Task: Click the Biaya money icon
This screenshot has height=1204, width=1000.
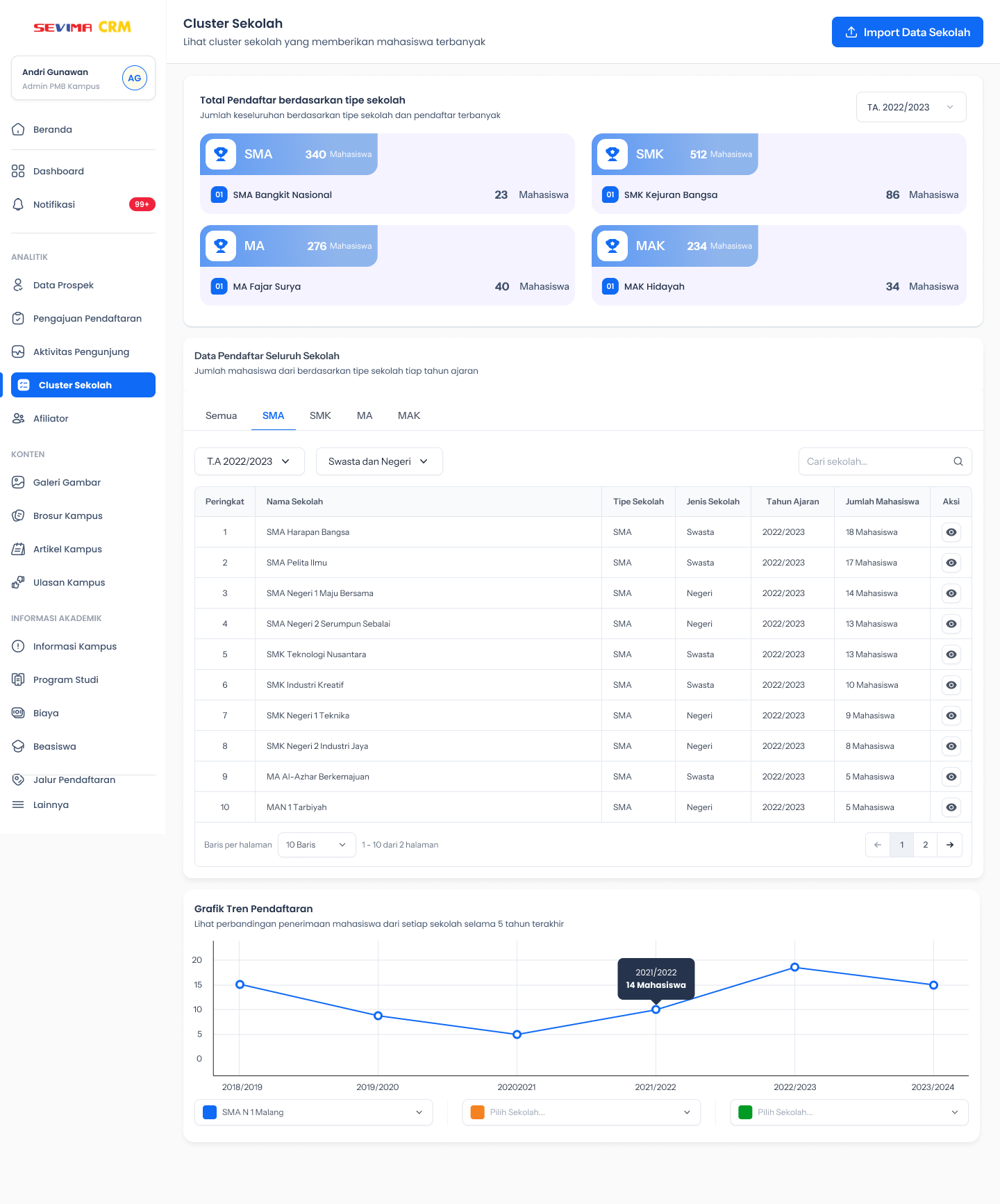Action: [x=18, y=713]
